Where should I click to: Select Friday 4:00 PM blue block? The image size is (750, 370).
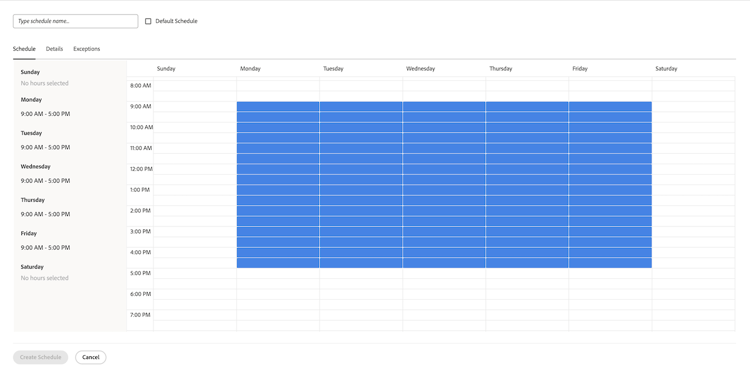610,252
